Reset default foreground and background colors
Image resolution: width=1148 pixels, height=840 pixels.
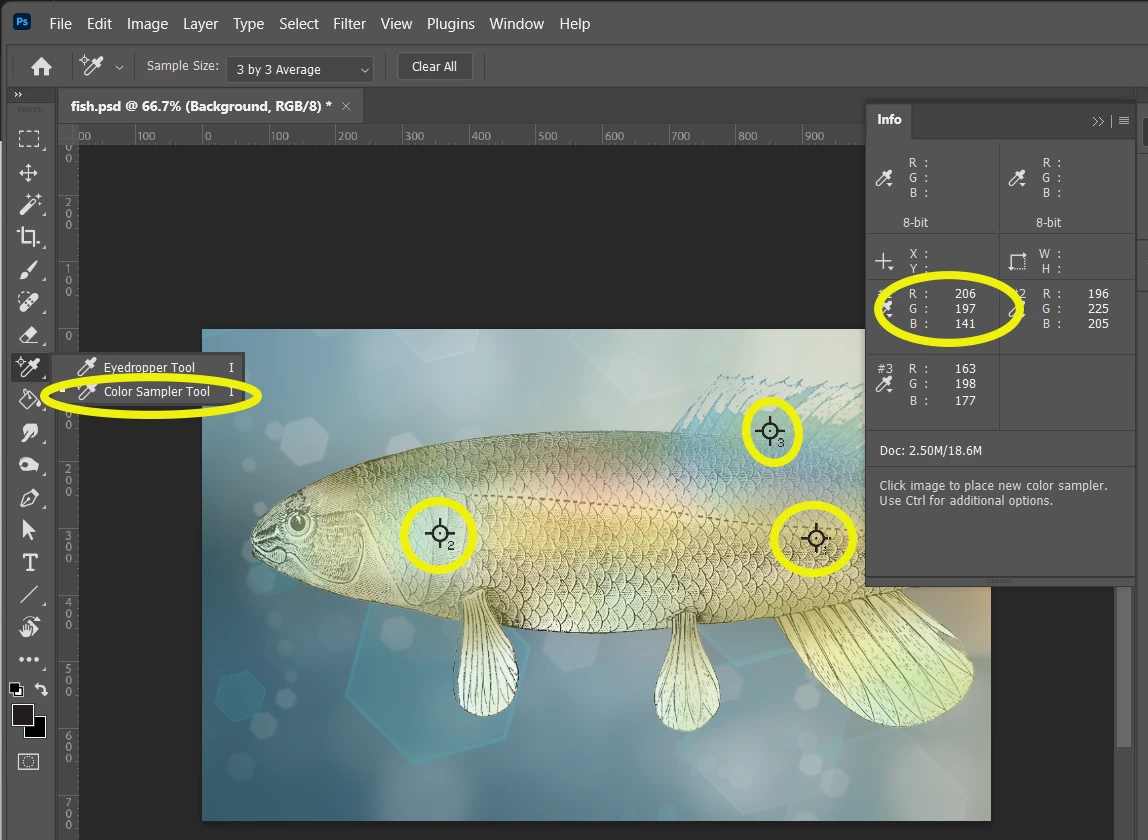15,689
